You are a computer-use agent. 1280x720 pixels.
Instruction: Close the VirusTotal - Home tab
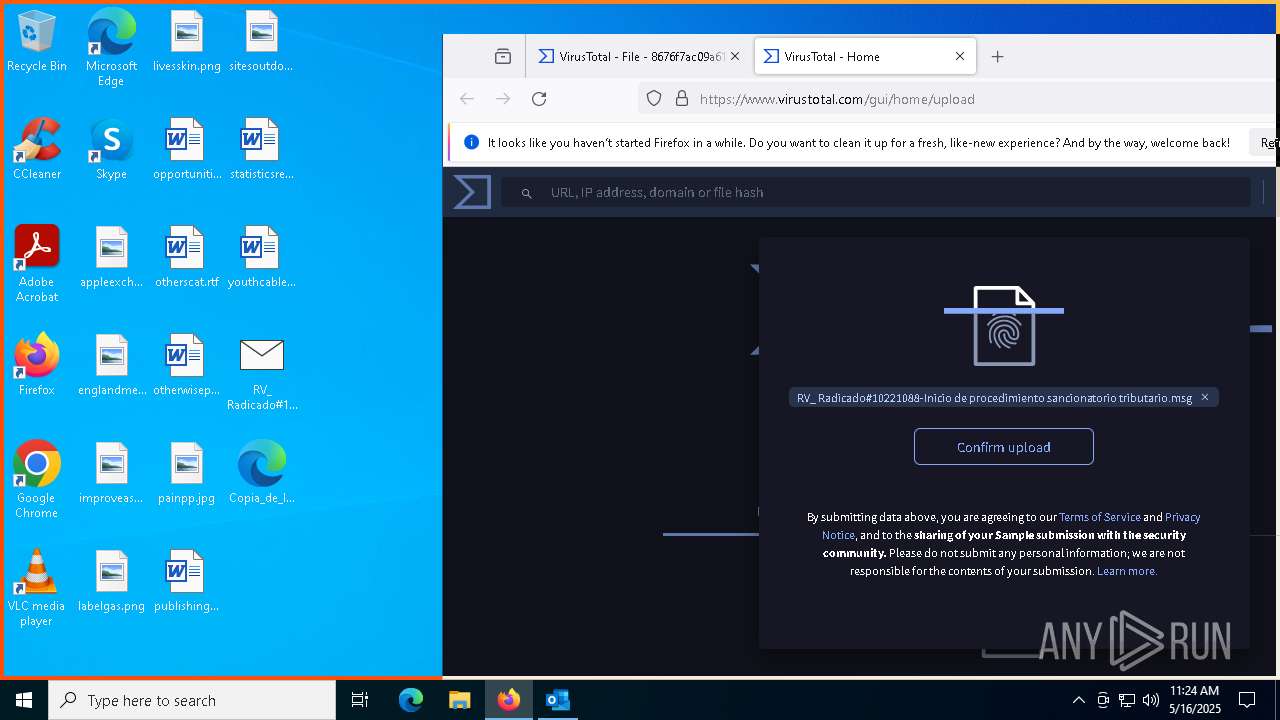960,57
